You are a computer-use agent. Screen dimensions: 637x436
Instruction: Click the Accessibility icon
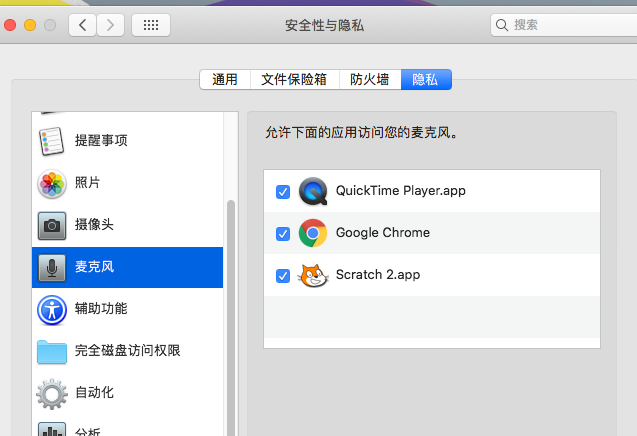52,310
